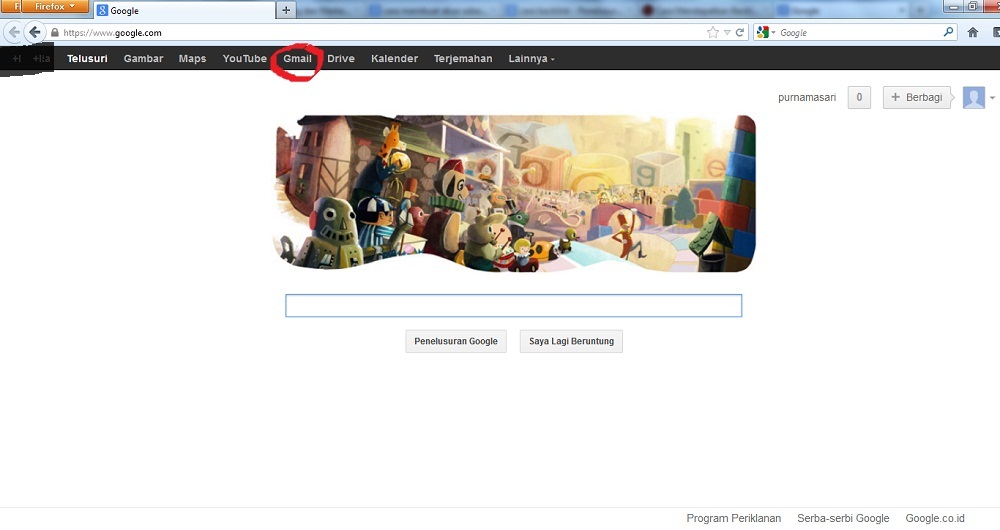Expand account dropdown arrow beside avatar
The height and width of the screenshot is (530, 1000).
coord(992,98)
